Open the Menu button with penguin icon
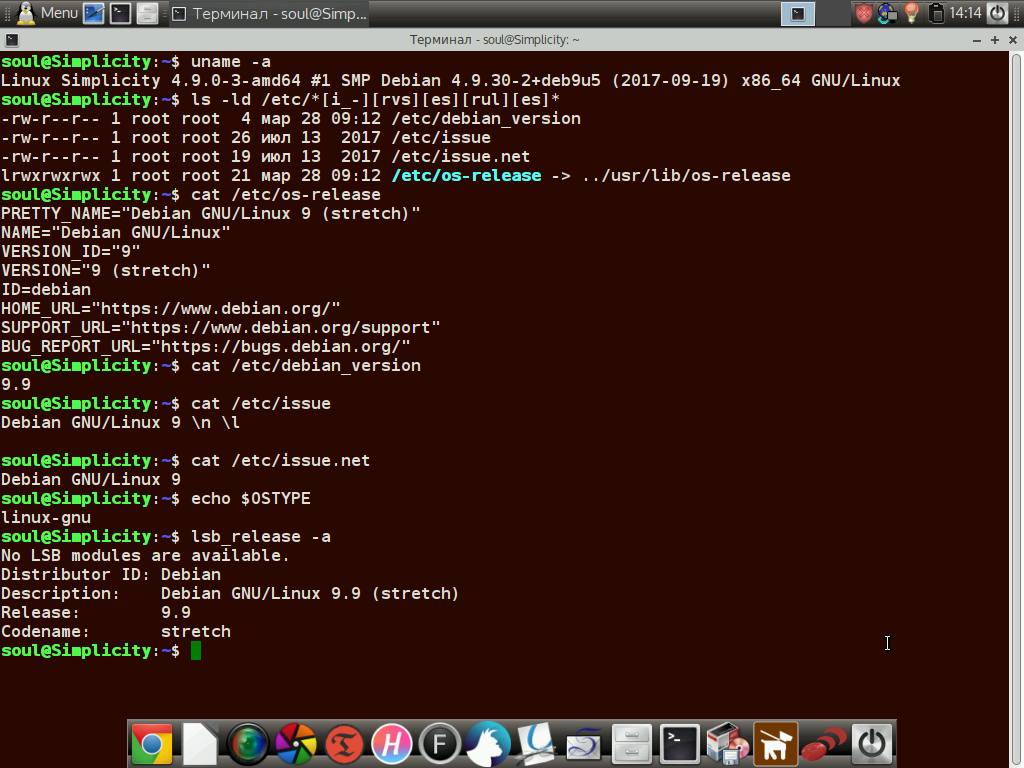 coord(47,13)
